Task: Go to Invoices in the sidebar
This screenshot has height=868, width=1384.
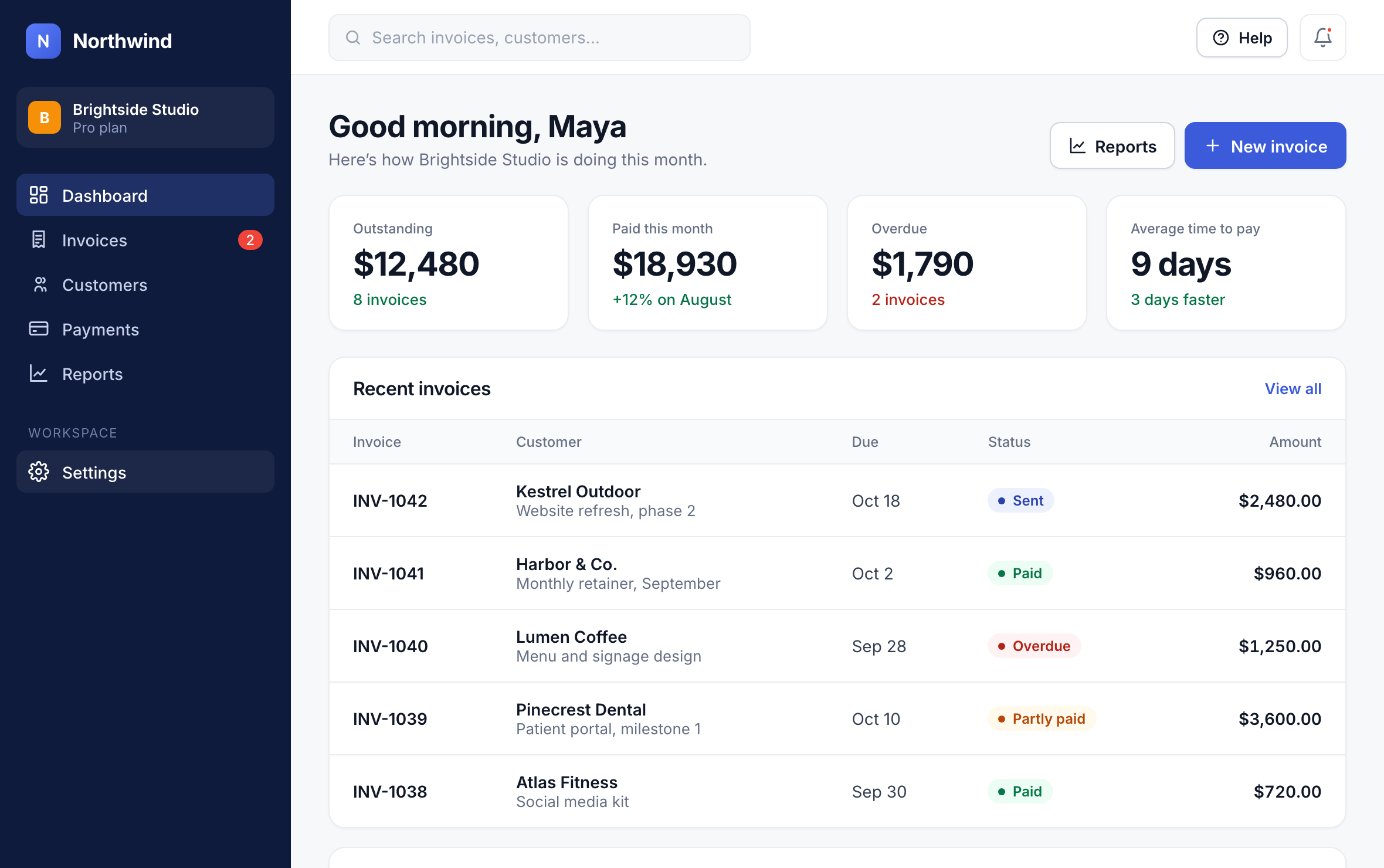Action: pos(145,240)
